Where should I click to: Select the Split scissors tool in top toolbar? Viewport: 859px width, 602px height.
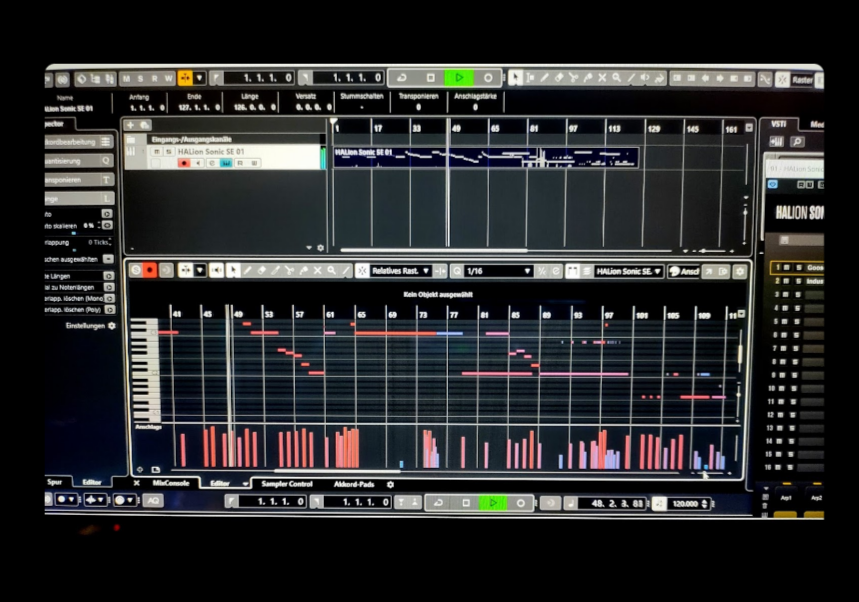tap(574, 78)
